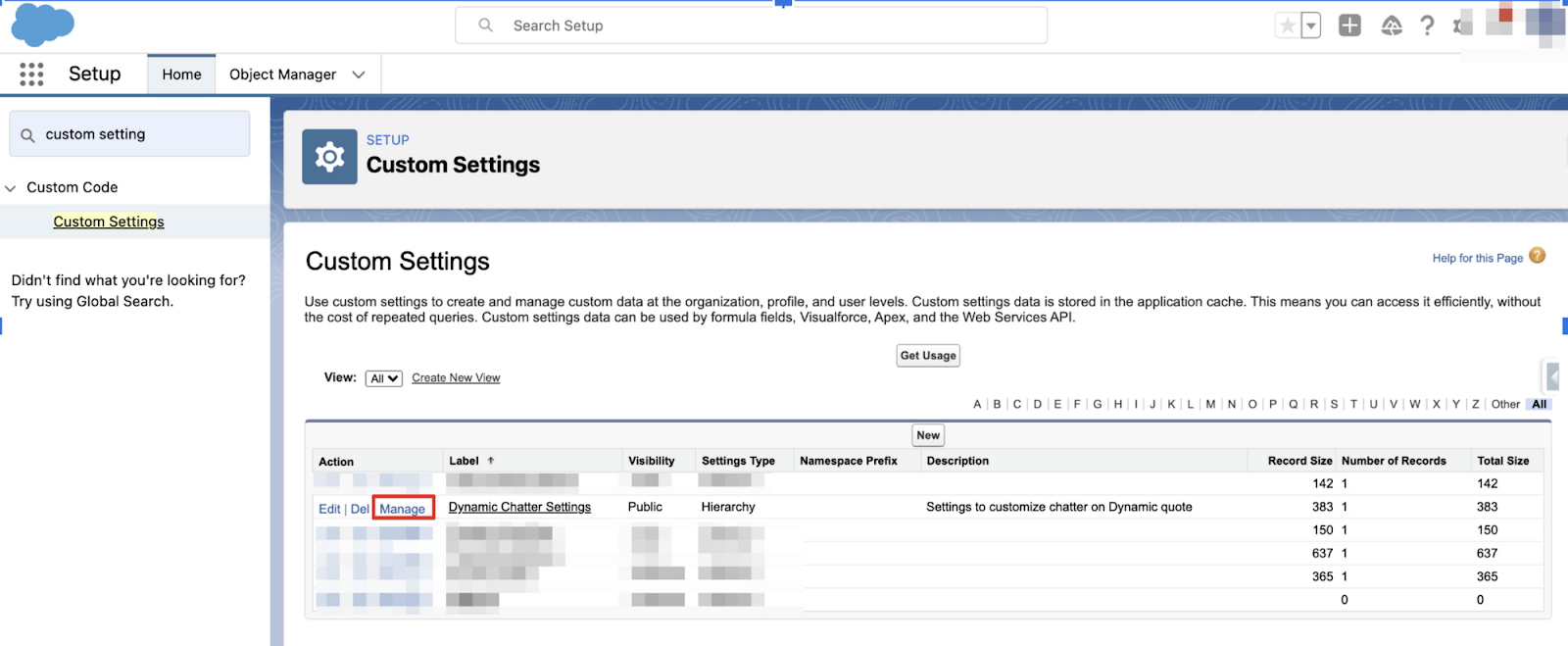Click total size value 365
The height and width of the screenshot is (646, 1568).
[1487, 577]
